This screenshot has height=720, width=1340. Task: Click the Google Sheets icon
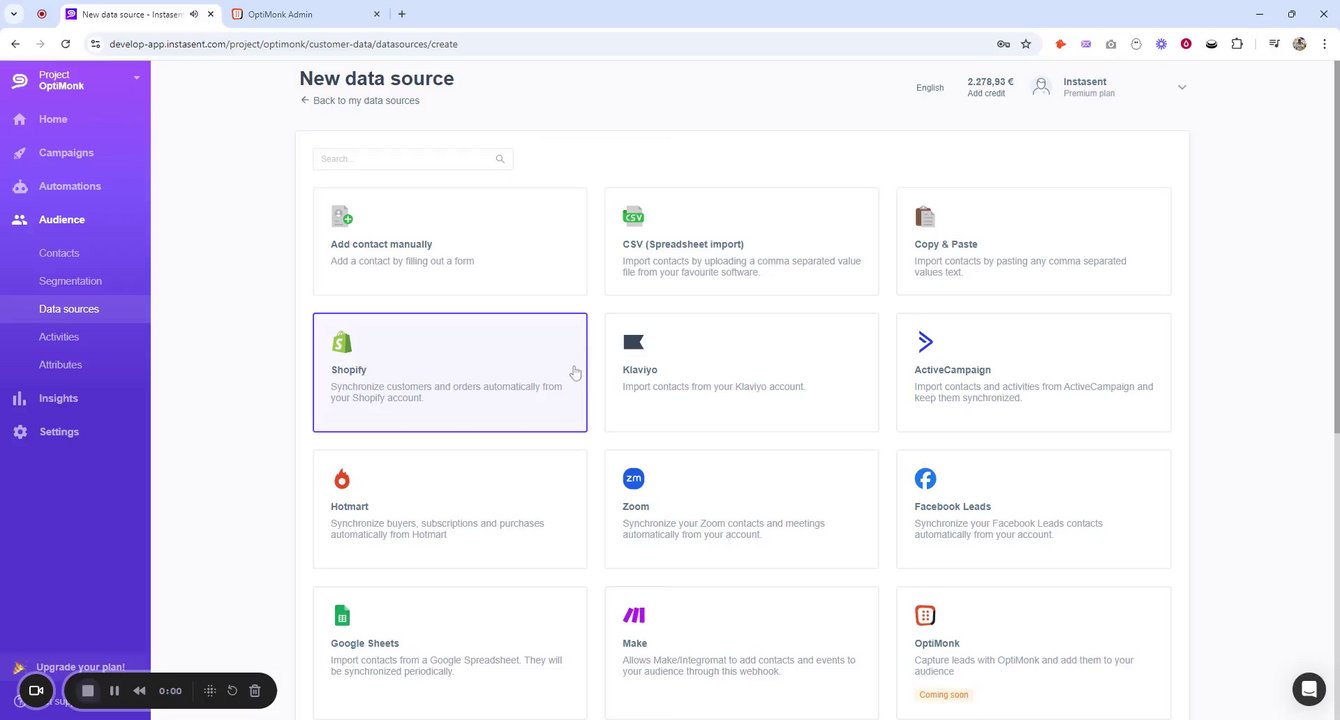[342, 615]
